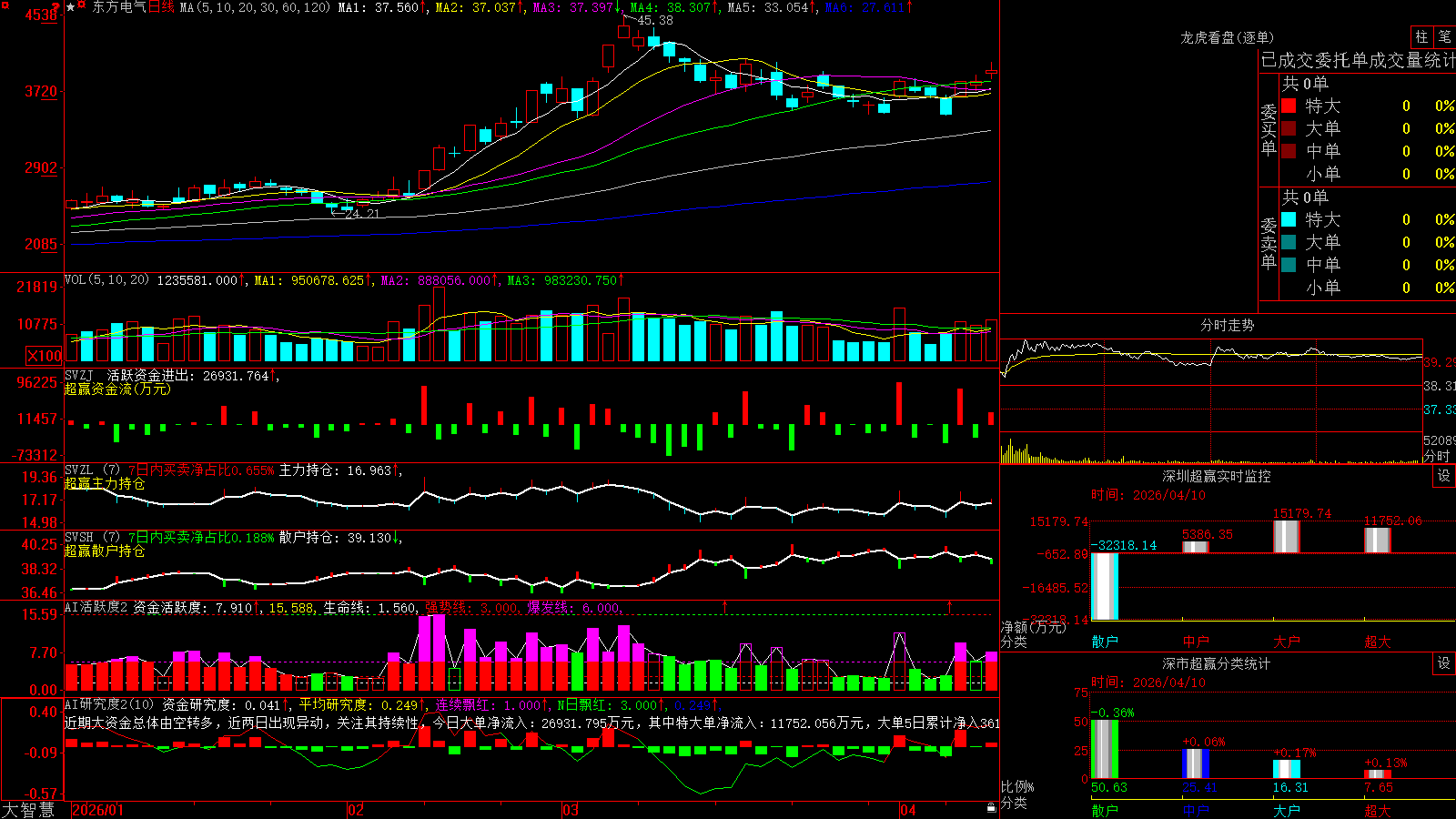Click the teal 中单 sell-order swatch
Screen dimensions: 1456x819
click(1289, 265)
